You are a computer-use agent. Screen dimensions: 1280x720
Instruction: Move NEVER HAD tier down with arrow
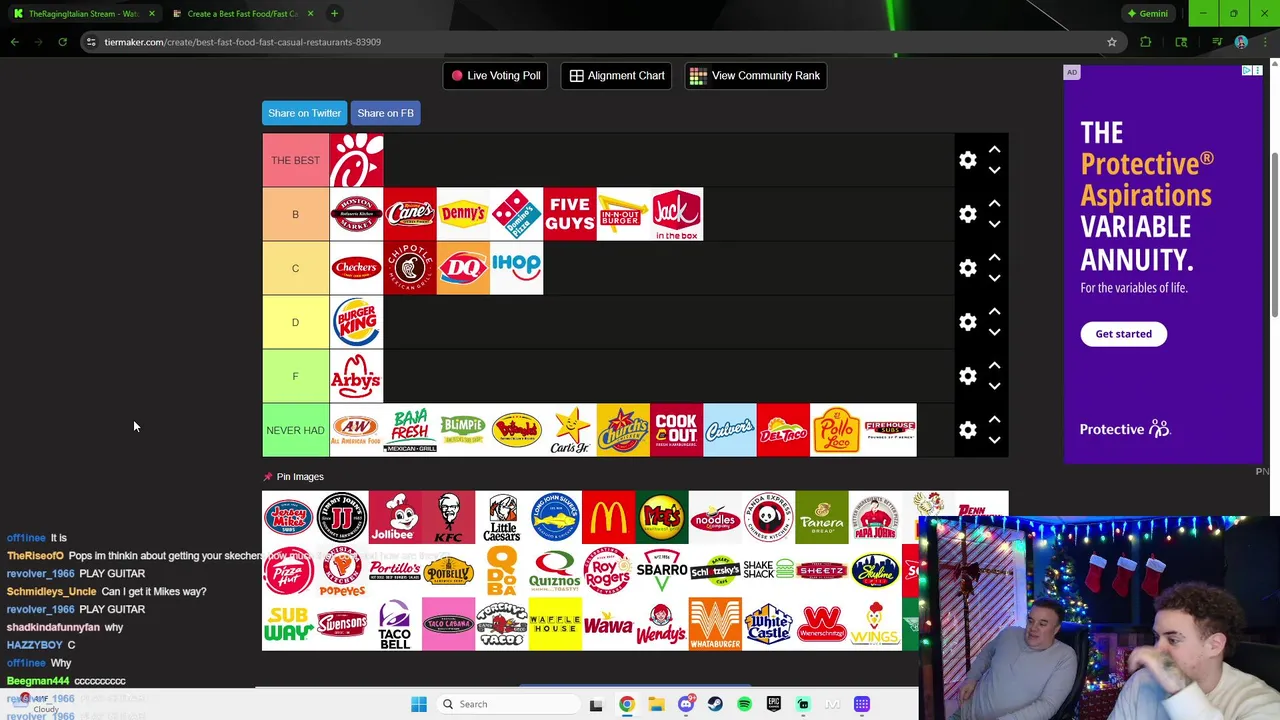(994, 441)
